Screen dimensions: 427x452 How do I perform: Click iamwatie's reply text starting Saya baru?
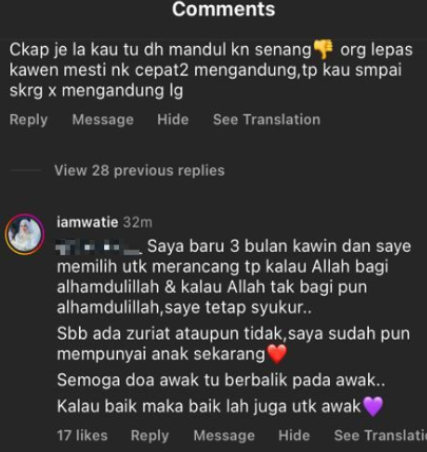(x=234, y=327)
